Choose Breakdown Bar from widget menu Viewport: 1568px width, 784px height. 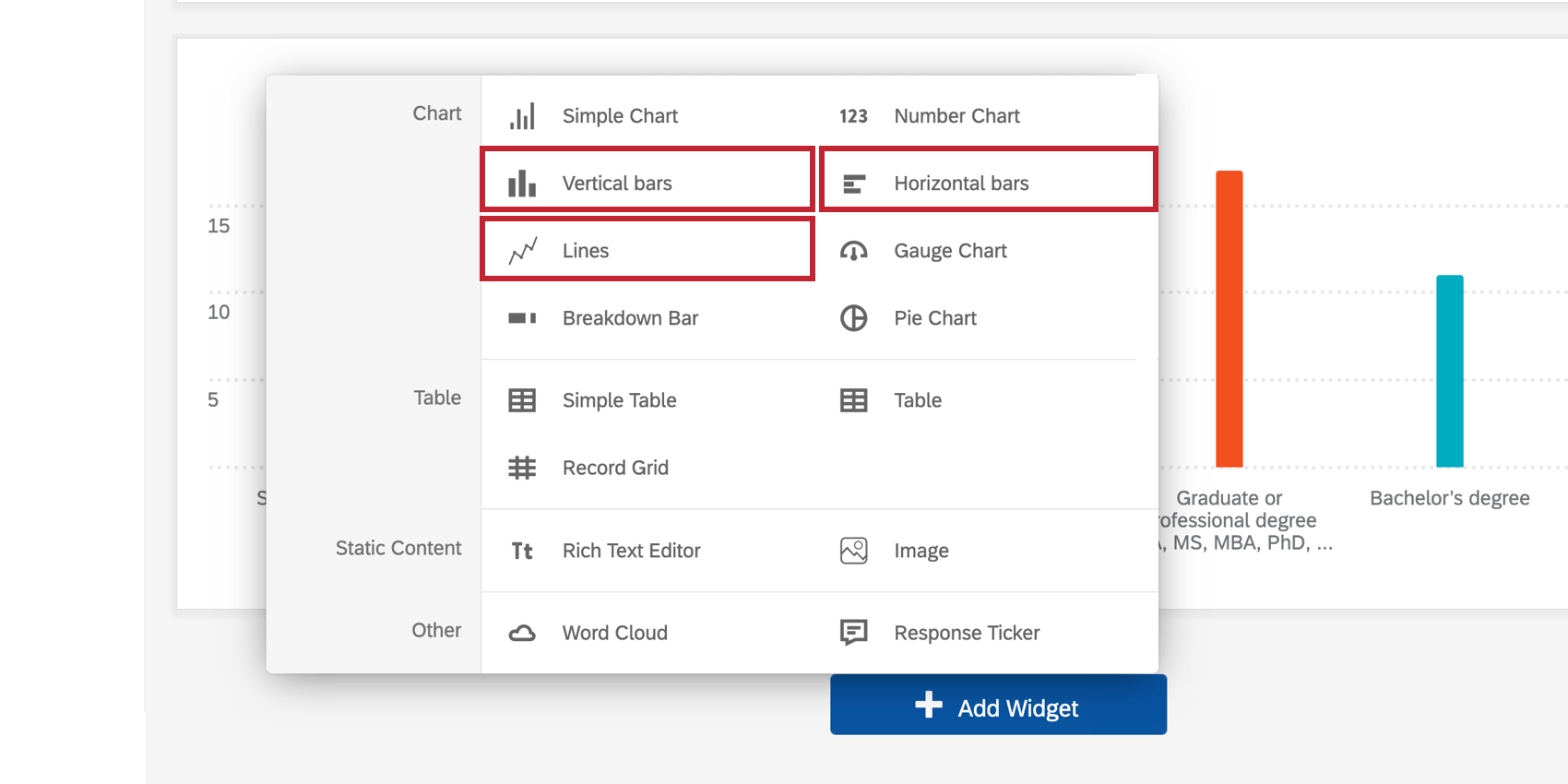[x=630, y=318]
